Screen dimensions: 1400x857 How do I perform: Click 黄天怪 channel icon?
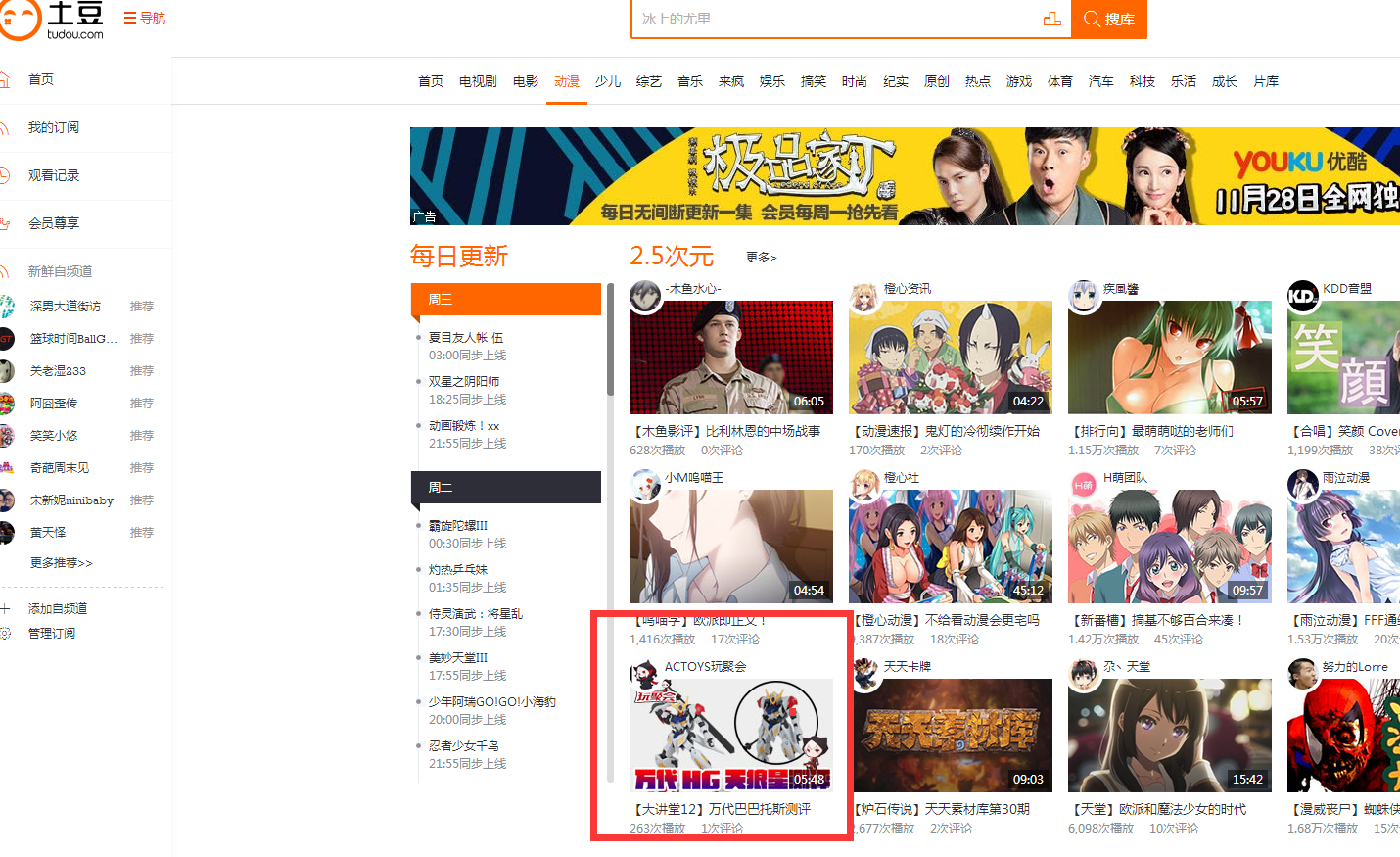pyautogui.click(x=7, y=533)
